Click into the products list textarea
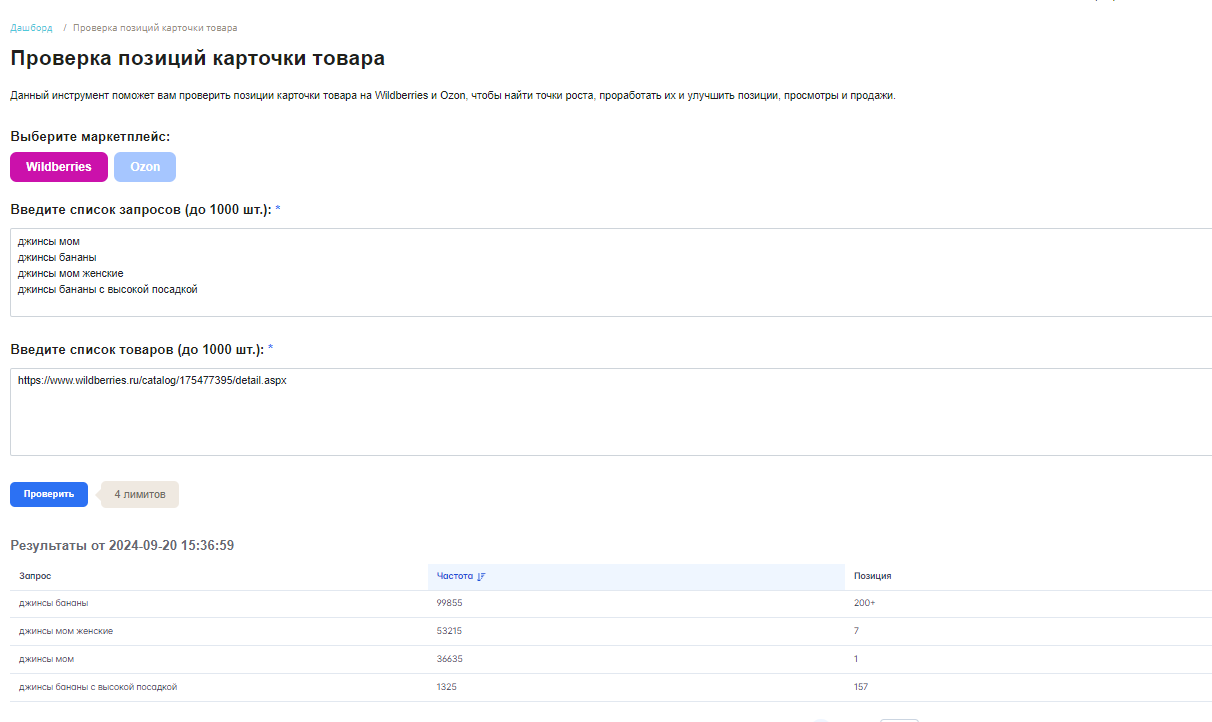The height and width of the screenshot is (722, 1212). [x=611, y=412]
